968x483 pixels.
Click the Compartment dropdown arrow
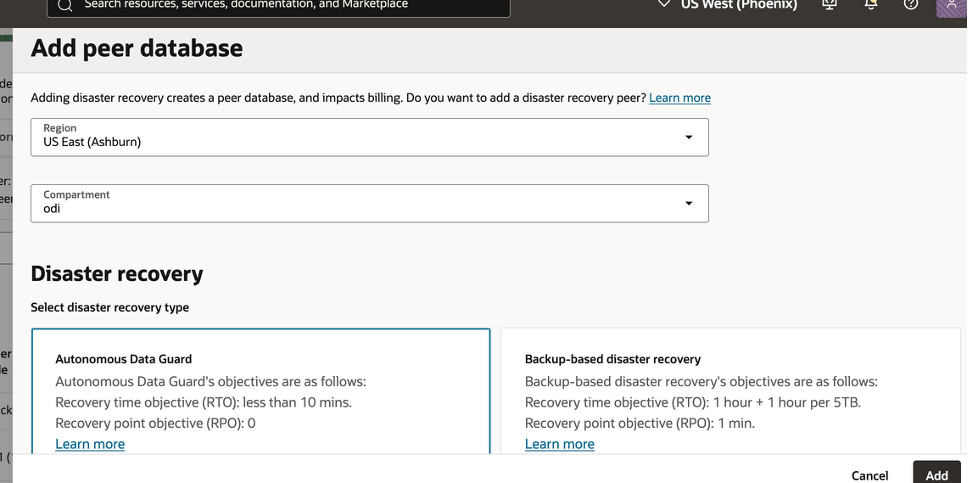tap(689, 203)
